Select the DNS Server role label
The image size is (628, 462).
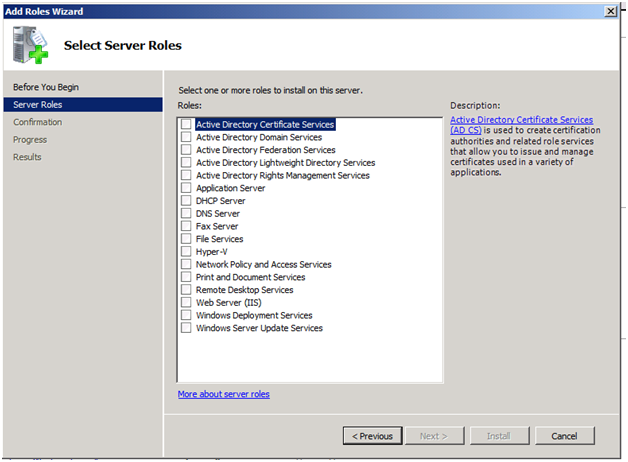pyautogui.click(x=217, y=214)
